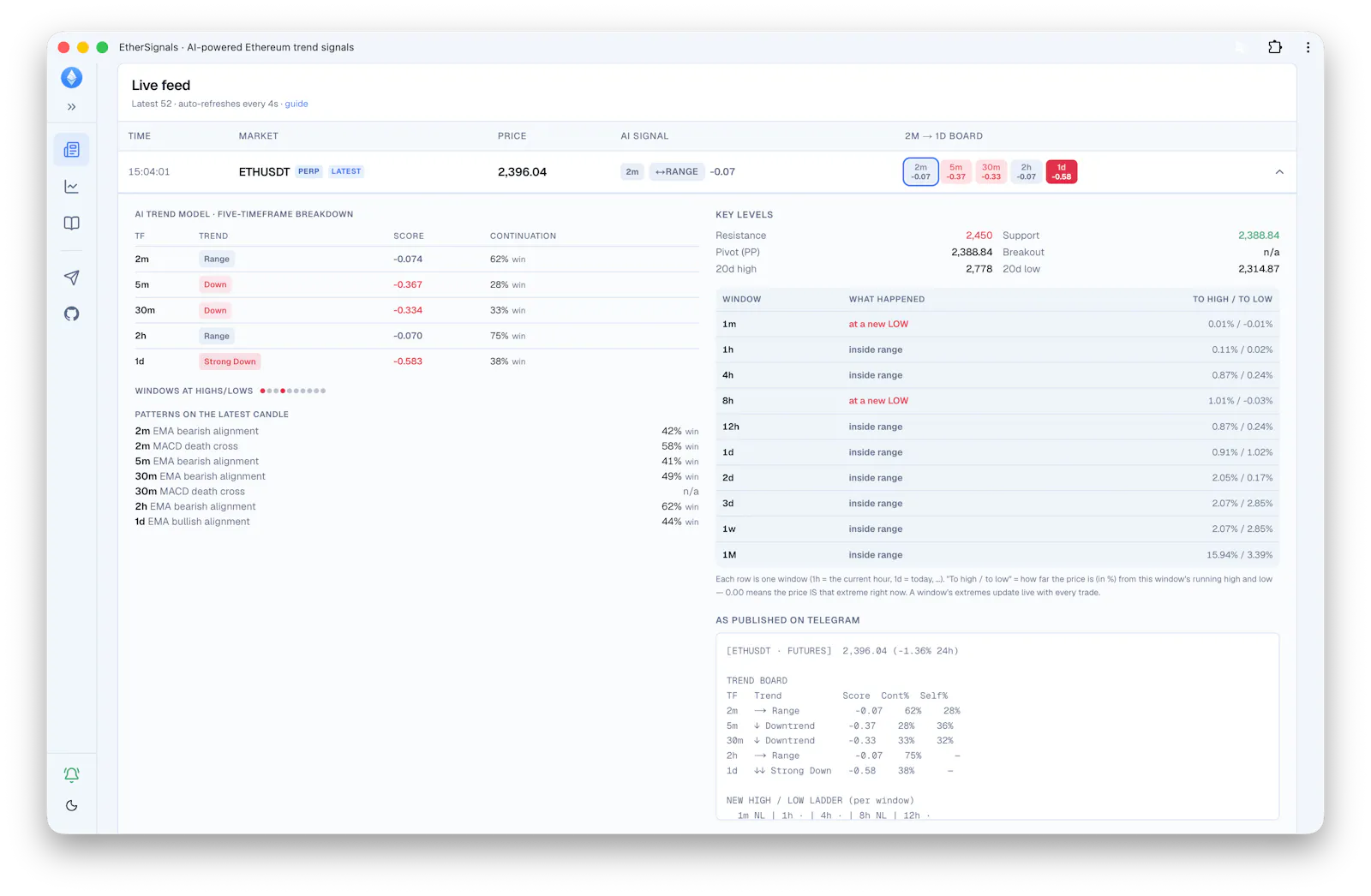Select the 2m chip on the board
Viewport: 1371px width, 896px height.
click(921, 172)
